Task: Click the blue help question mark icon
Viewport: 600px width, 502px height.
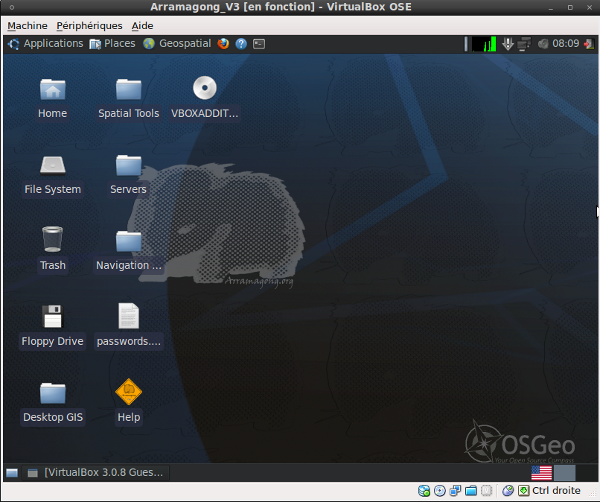Action: click(241, 44)
